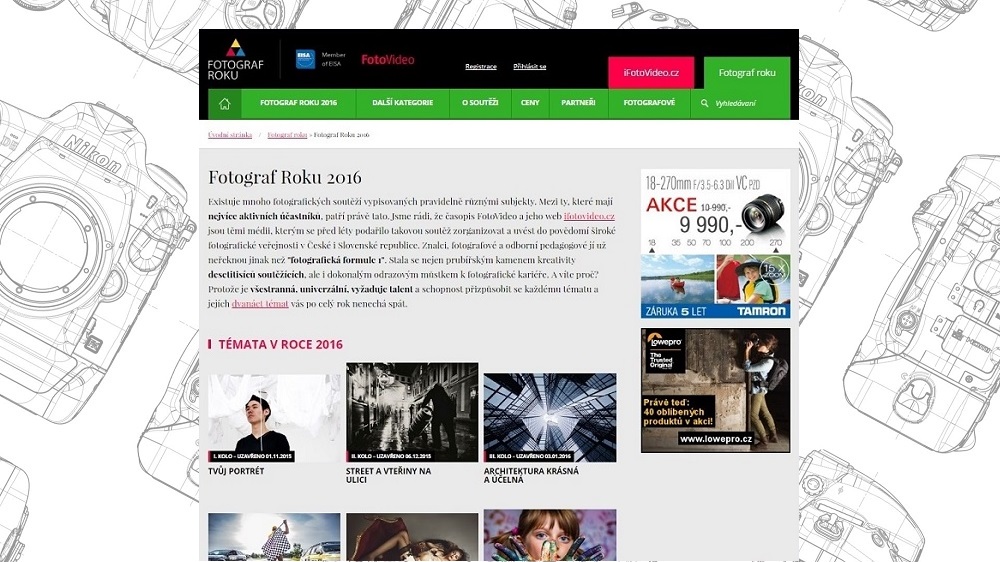The height and width of the screenshot is (562, 1000).
Task: Open the DALŠÍ KATEGORIE menu item
Action: point(402,103)
